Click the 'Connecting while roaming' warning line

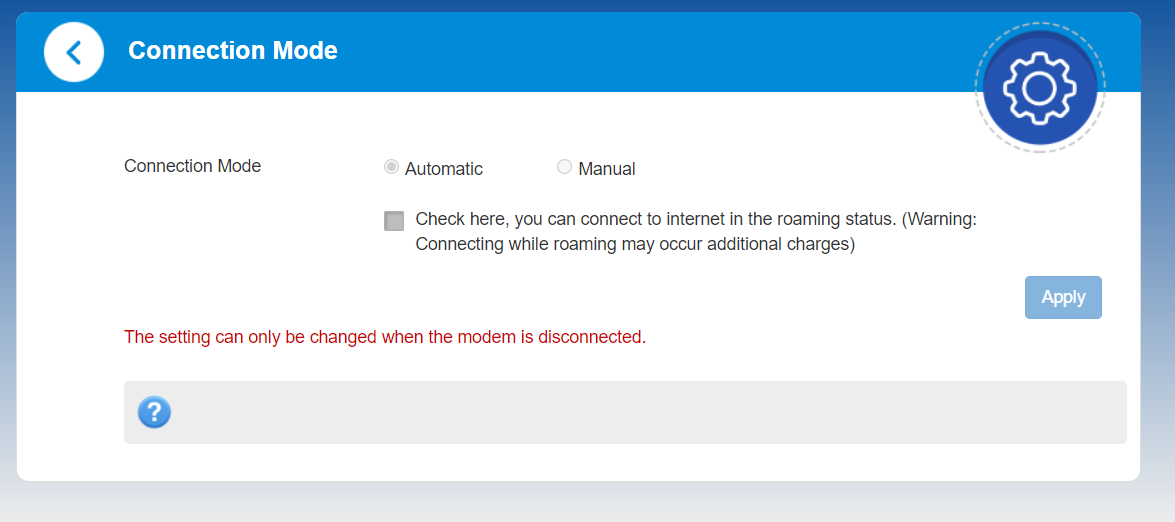[634, 244]
